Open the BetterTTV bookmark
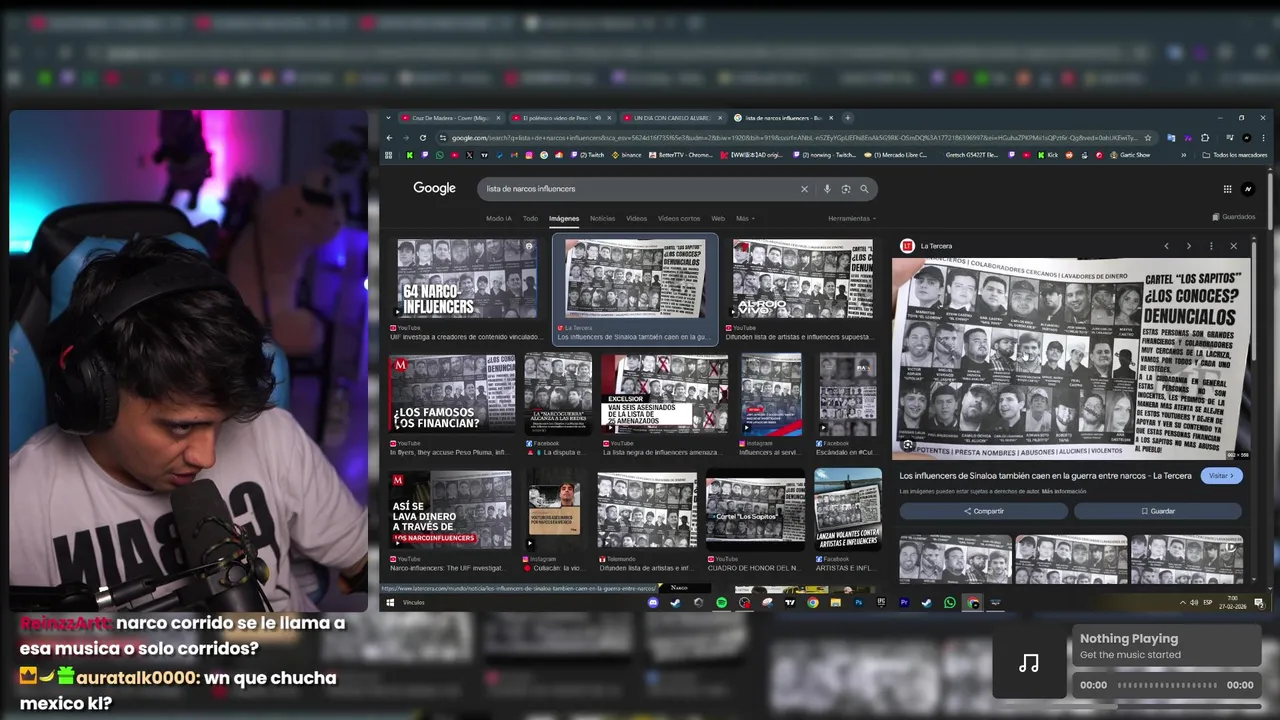This screenshot has height=720, width=1280. pos(680,155)
